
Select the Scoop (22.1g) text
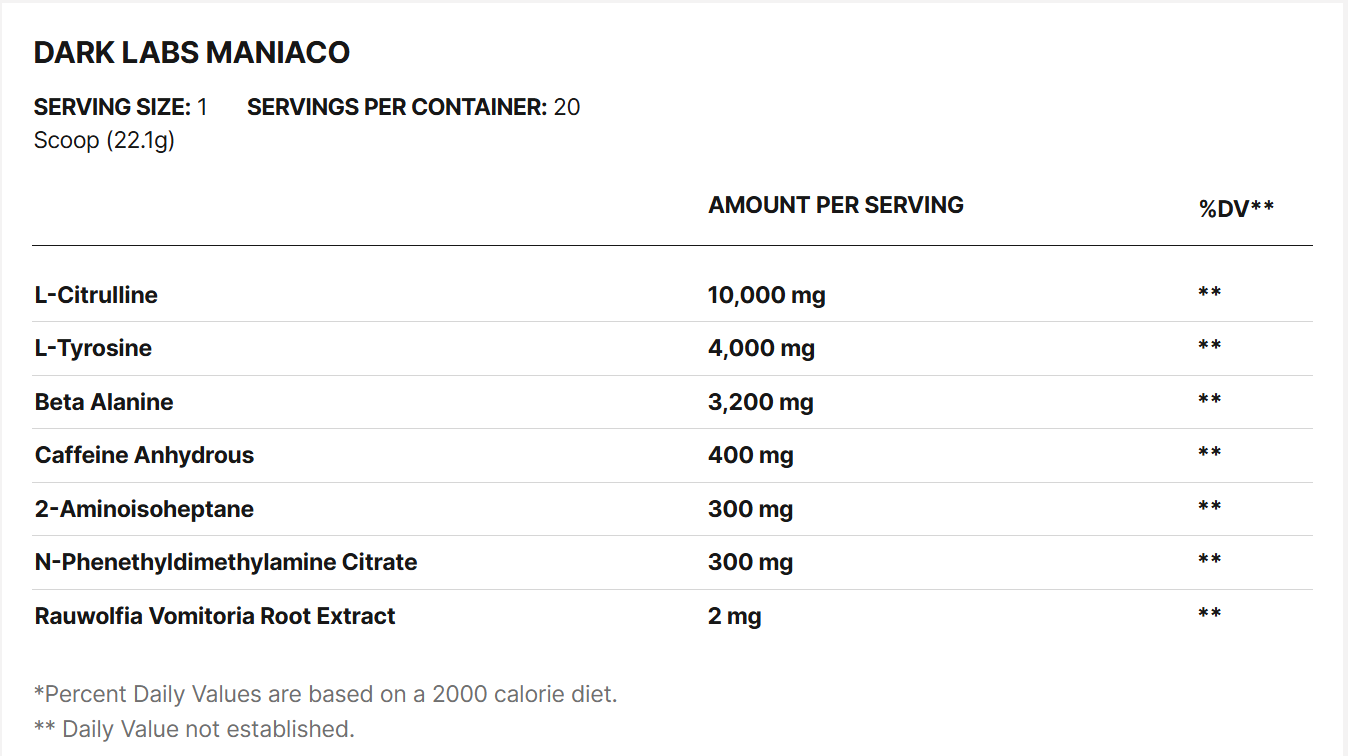click(x=104, y=140)
